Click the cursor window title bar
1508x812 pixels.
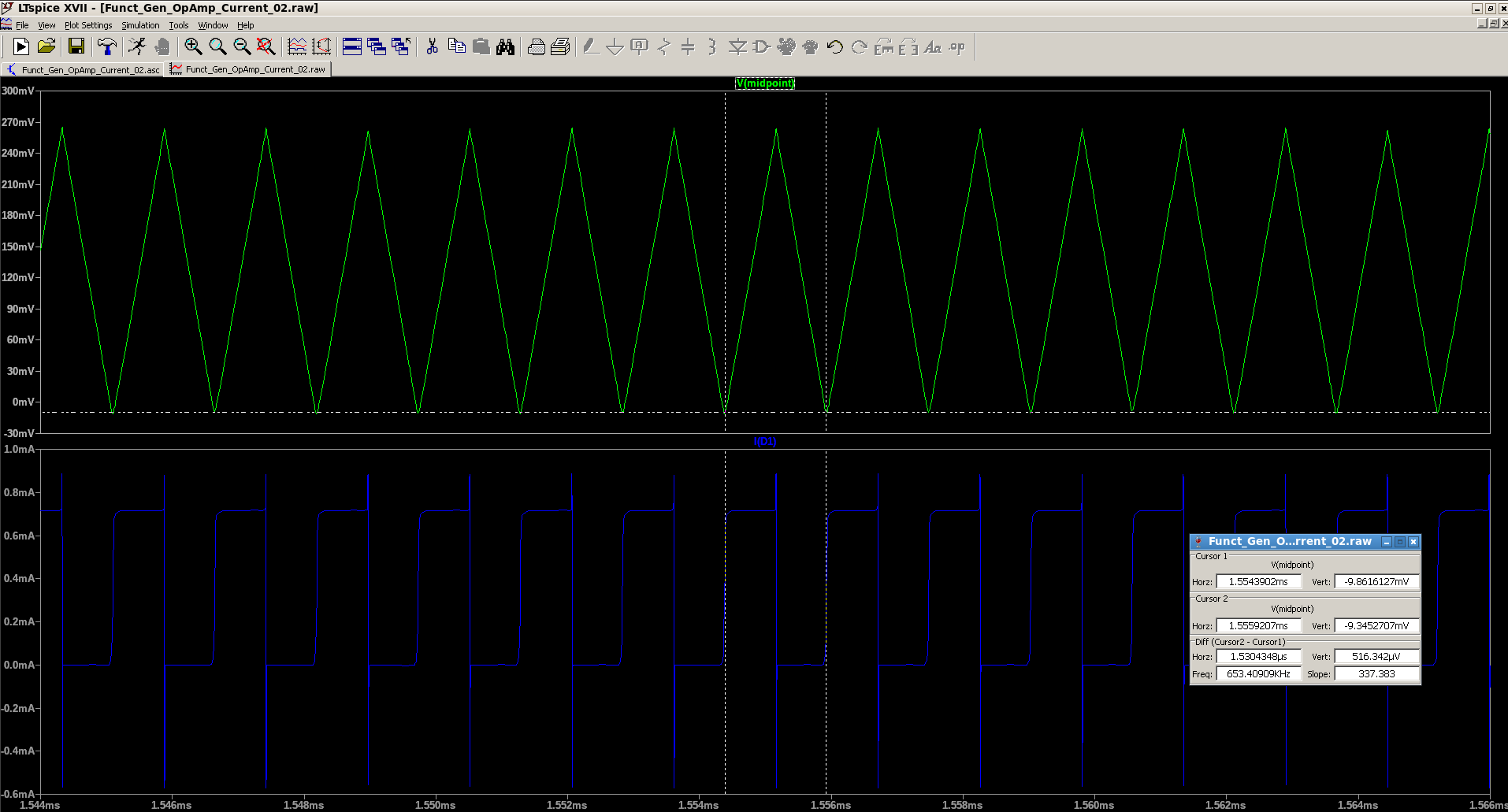(1289, 542)
